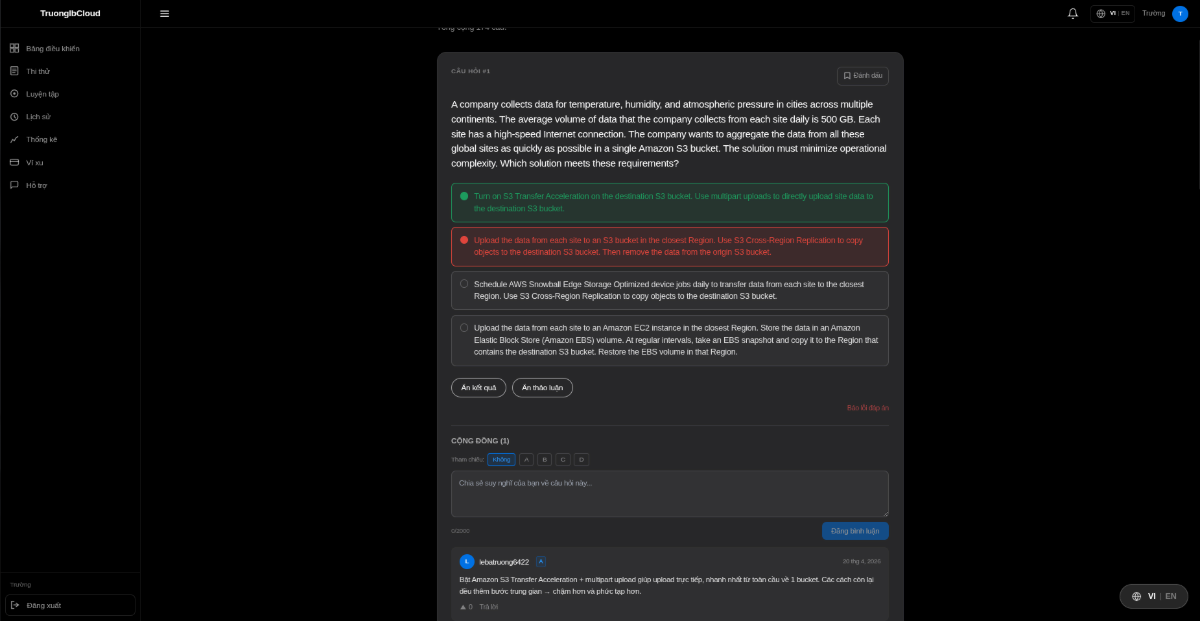
Task: Click the globe icon in floating language pill
Action: click(x=1136, y=596)
